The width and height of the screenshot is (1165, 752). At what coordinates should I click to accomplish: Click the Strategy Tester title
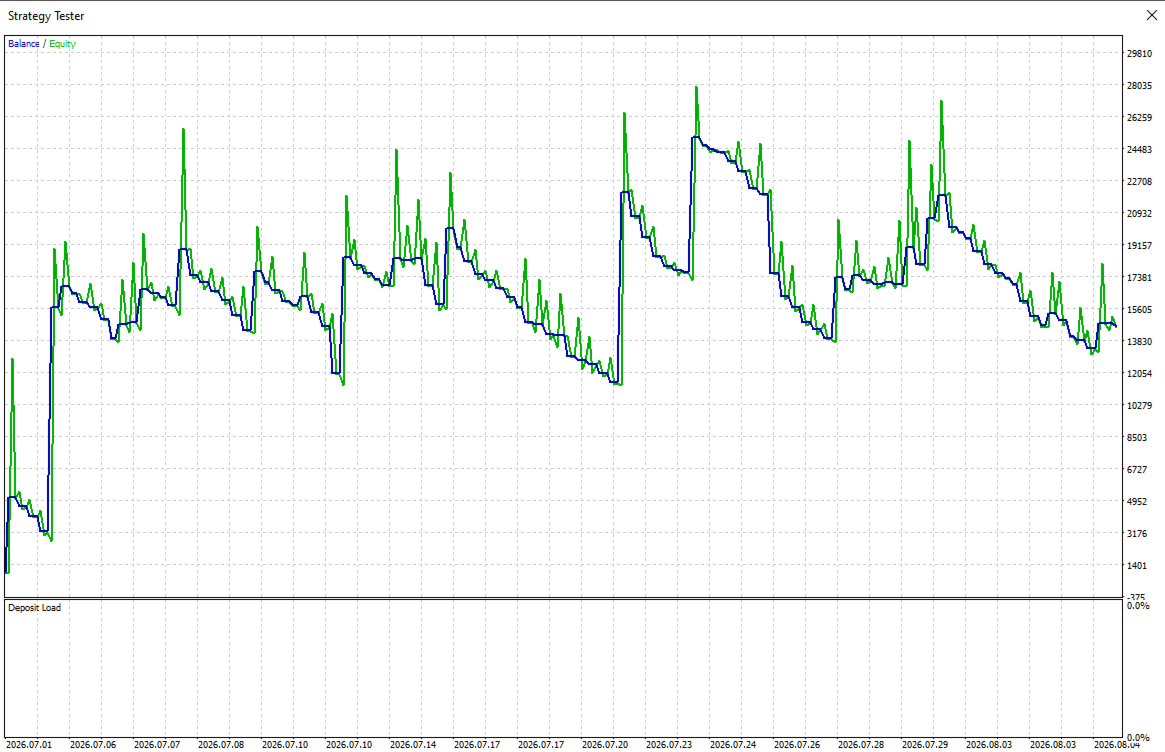point(46,16)
